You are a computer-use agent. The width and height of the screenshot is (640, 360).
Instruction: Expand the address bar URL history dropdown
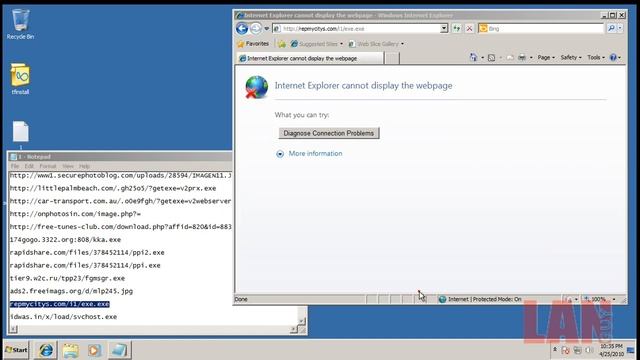click(444, 29)
